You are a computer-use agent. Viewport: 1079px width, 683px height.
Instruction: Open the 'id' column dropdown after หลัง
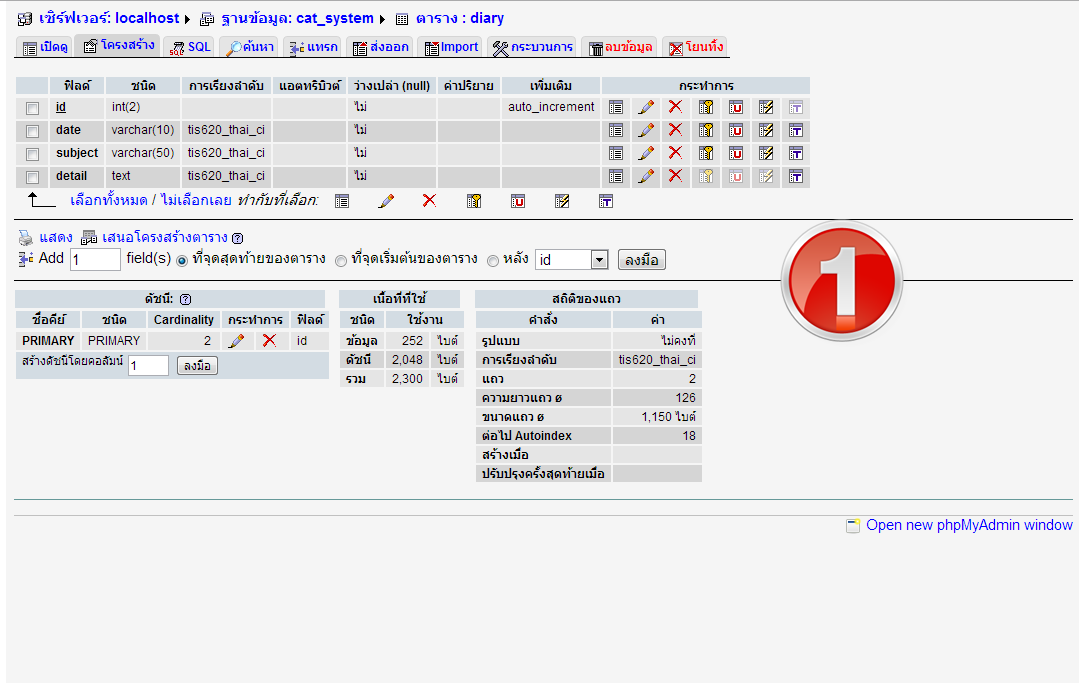click(x=572, y=260)
